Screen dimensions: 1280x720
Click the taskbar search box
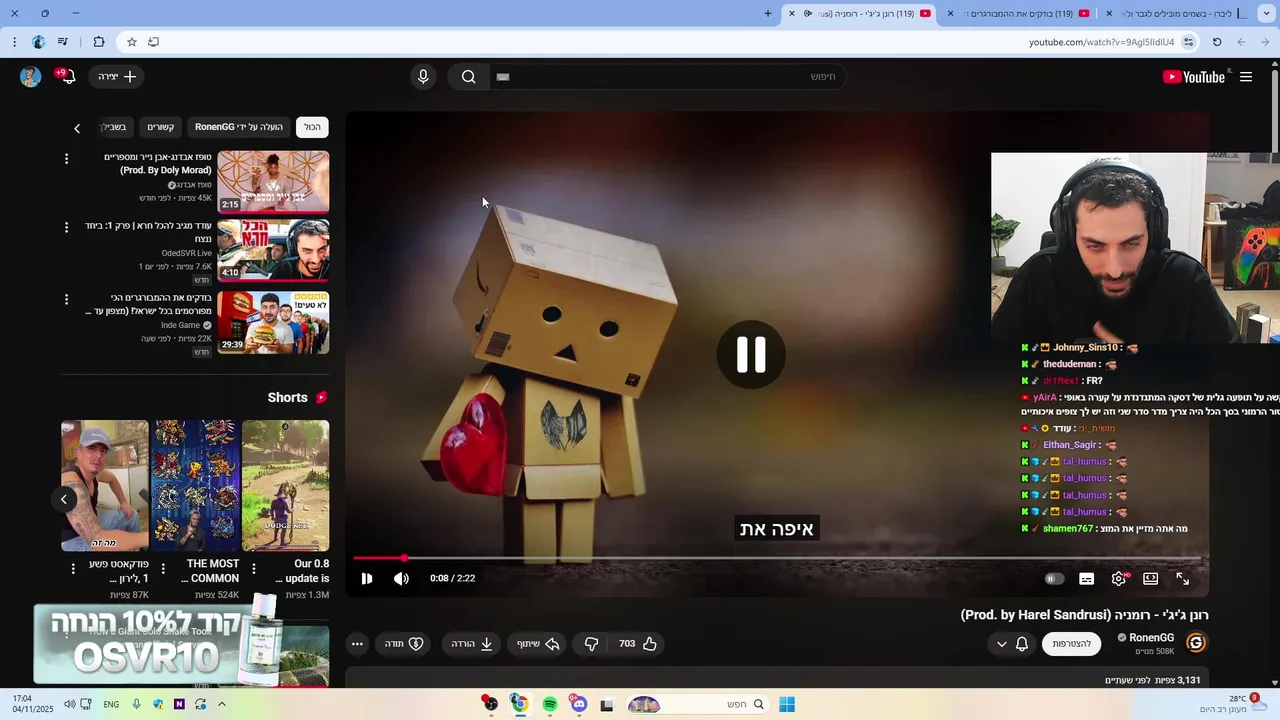click(698, 705)
